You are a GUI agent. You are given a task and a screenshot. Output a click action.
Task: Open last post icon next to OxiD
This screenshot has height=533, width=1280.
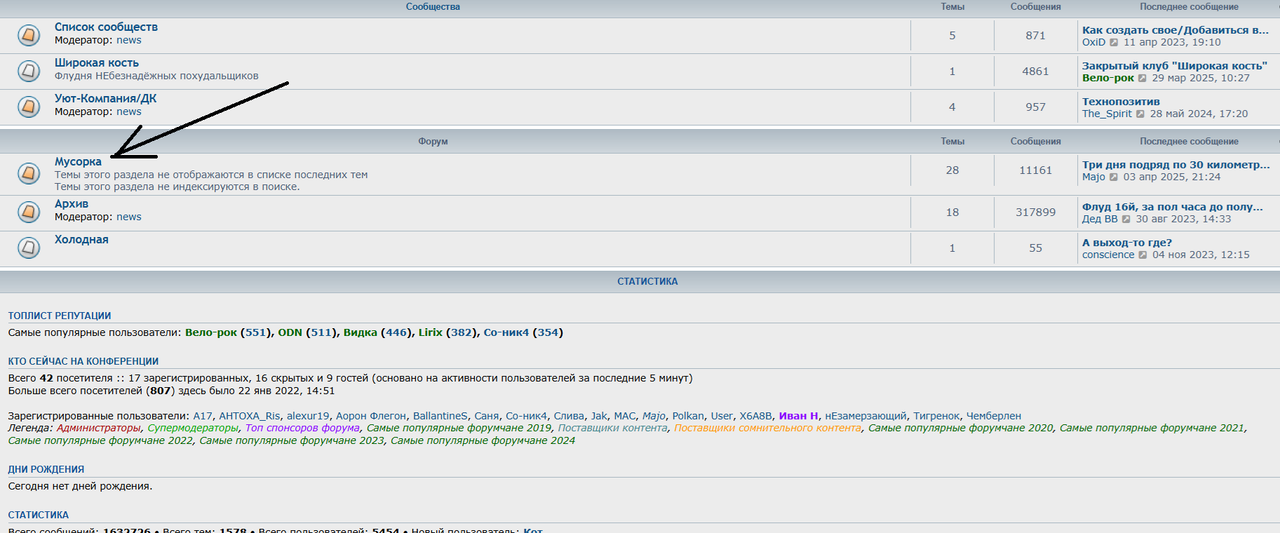click(1114, 43)
